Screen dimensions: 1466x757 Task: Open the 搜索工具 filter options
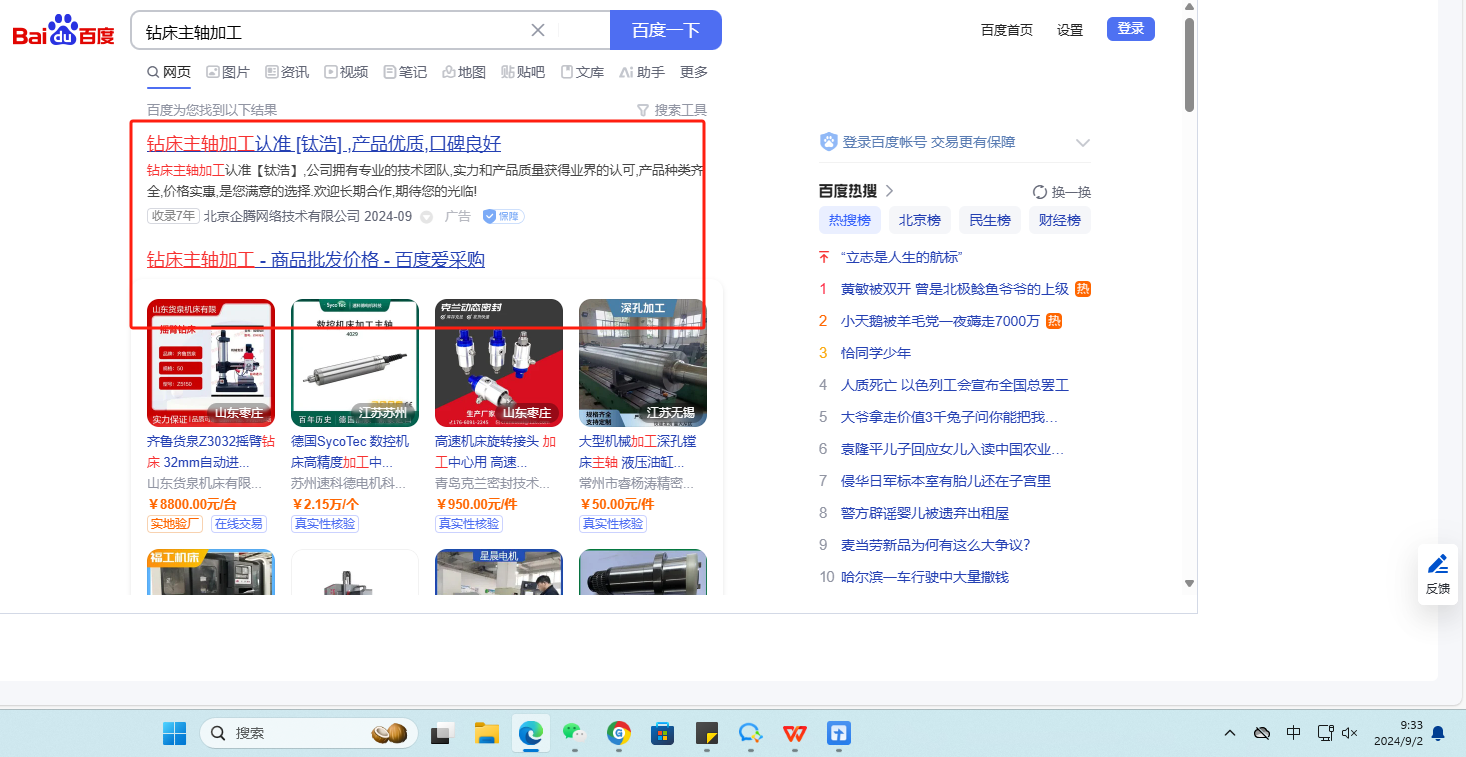[672, 110]
